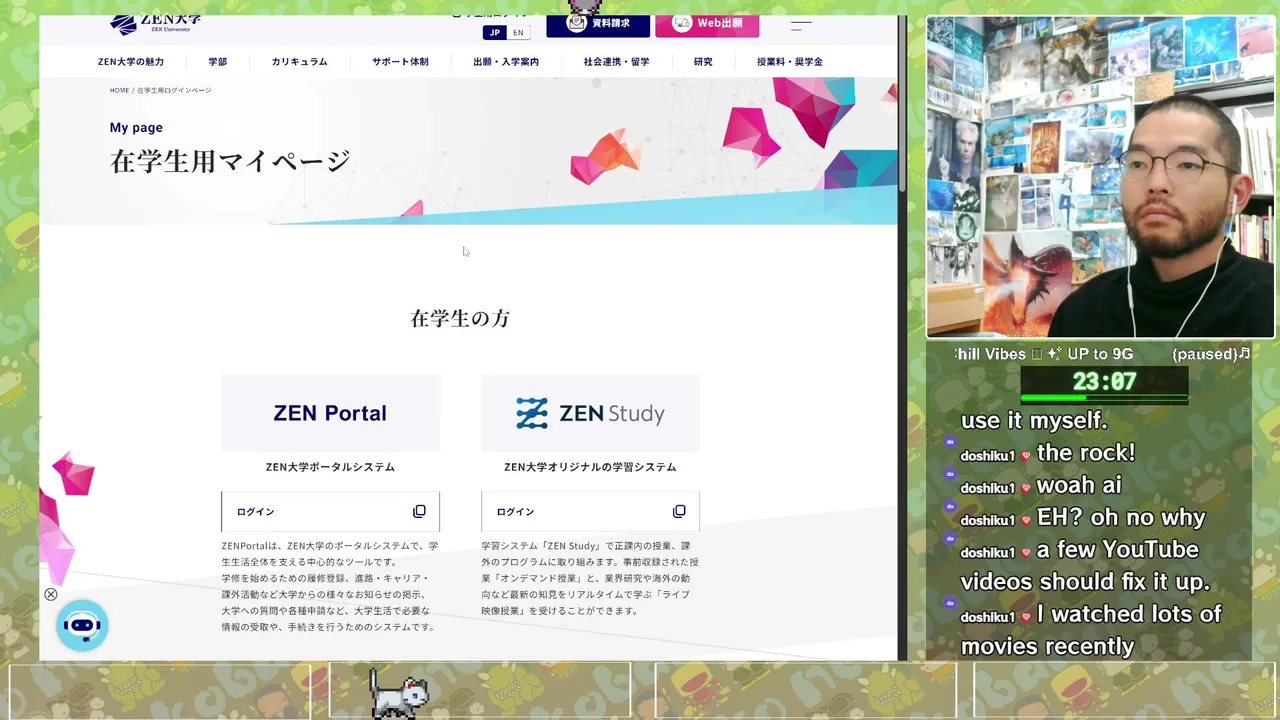
Task: Click the ZEN Study ログイン button
Action: pyautogui.click(x=590, y=511)
